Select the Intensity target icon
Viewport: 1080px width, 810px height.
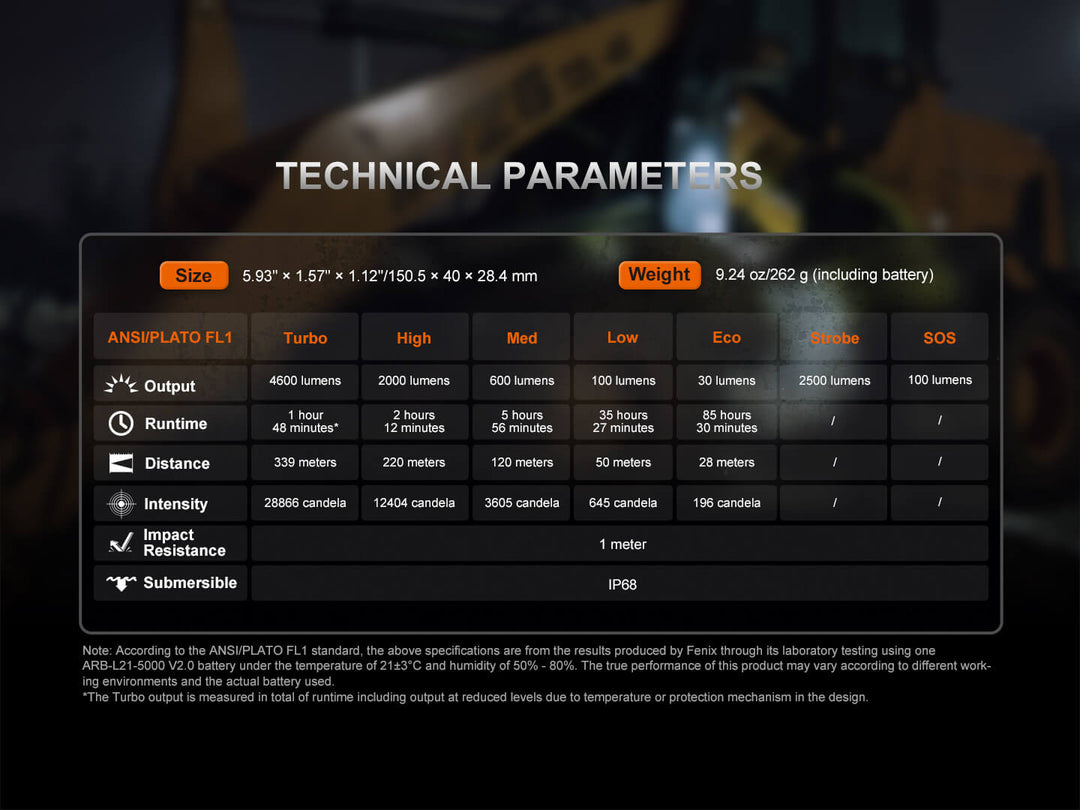pyautogui.click(x=121, y=502)
